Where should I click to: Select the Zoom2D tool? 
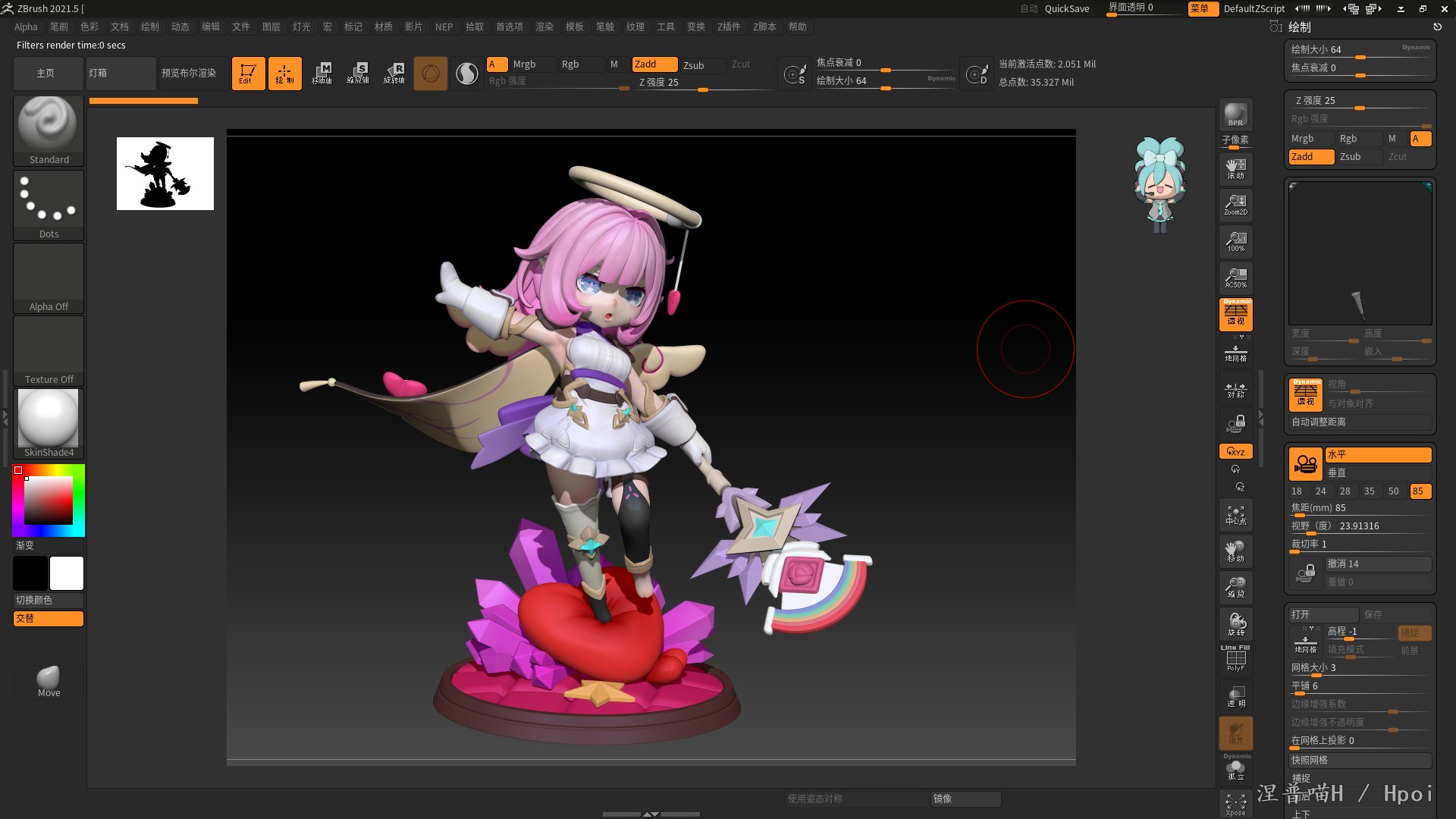coord(1235,204)
